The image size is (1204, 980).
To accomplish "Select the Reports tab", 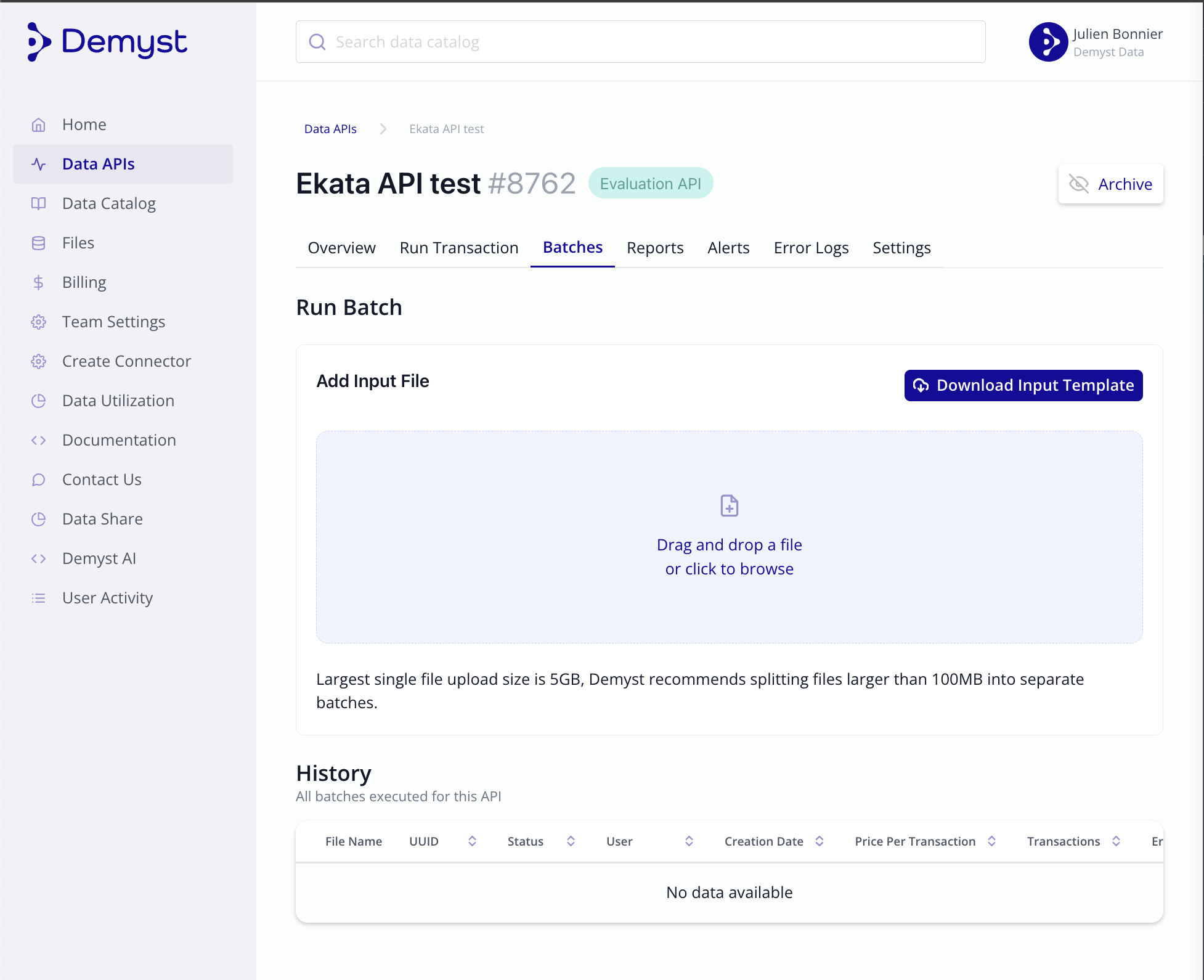I will click(654, 247).
